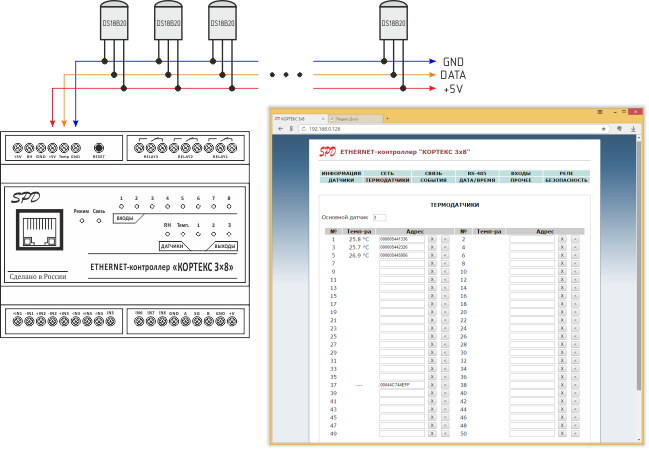The image size is (649, 450).
Task: Open the ДАТА/ВРЕМЯ menu item
Action: coord(477,180)
